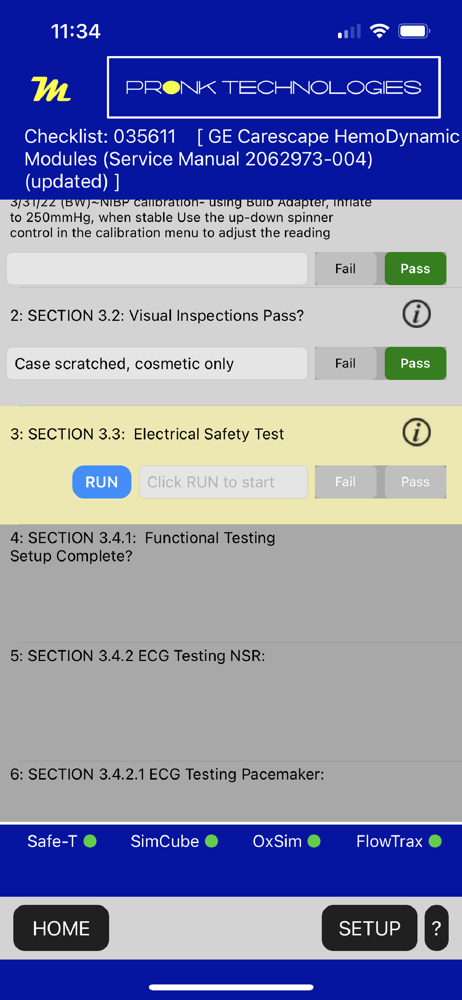
Task: Open info for Section 3.3 Electrical Safety Test
Action: [x=417, y=433]
